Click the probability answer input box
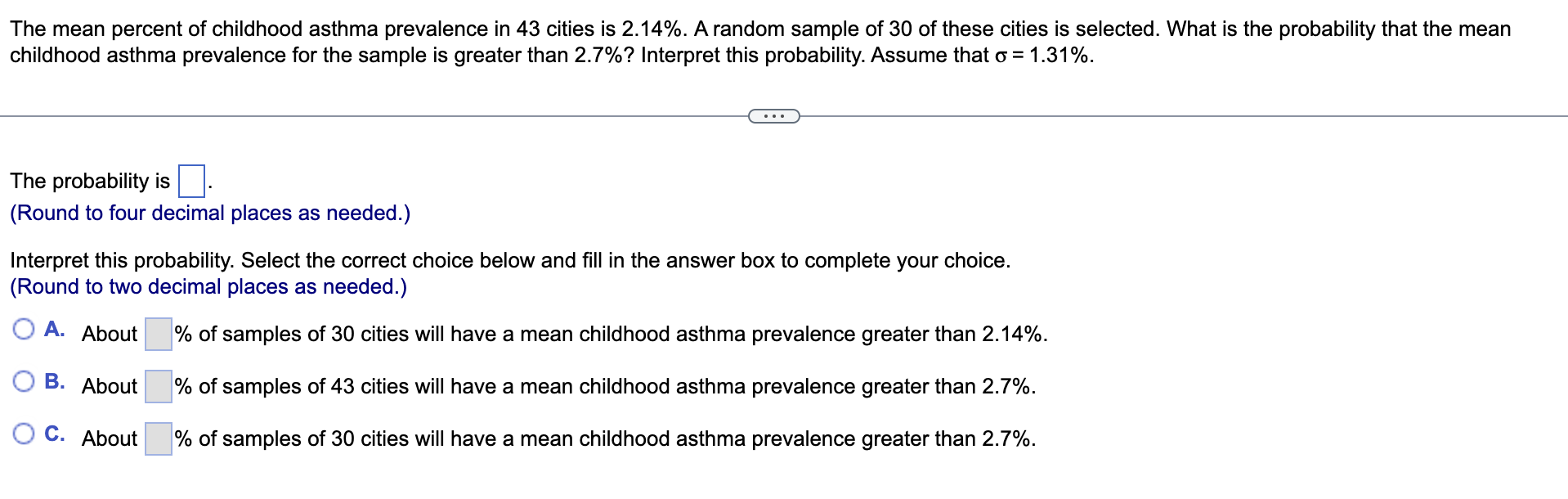This screenshot has width=1568, height=499. 191,181
